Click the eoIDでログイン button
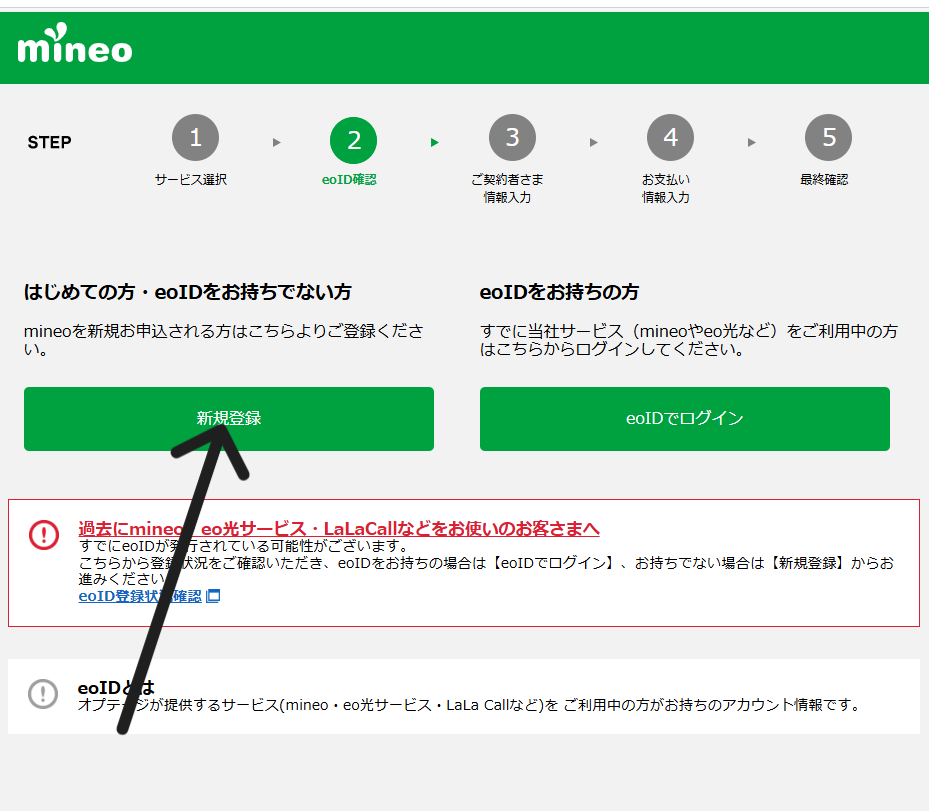This screenshot has height=811, width=929. coord(685,419)
